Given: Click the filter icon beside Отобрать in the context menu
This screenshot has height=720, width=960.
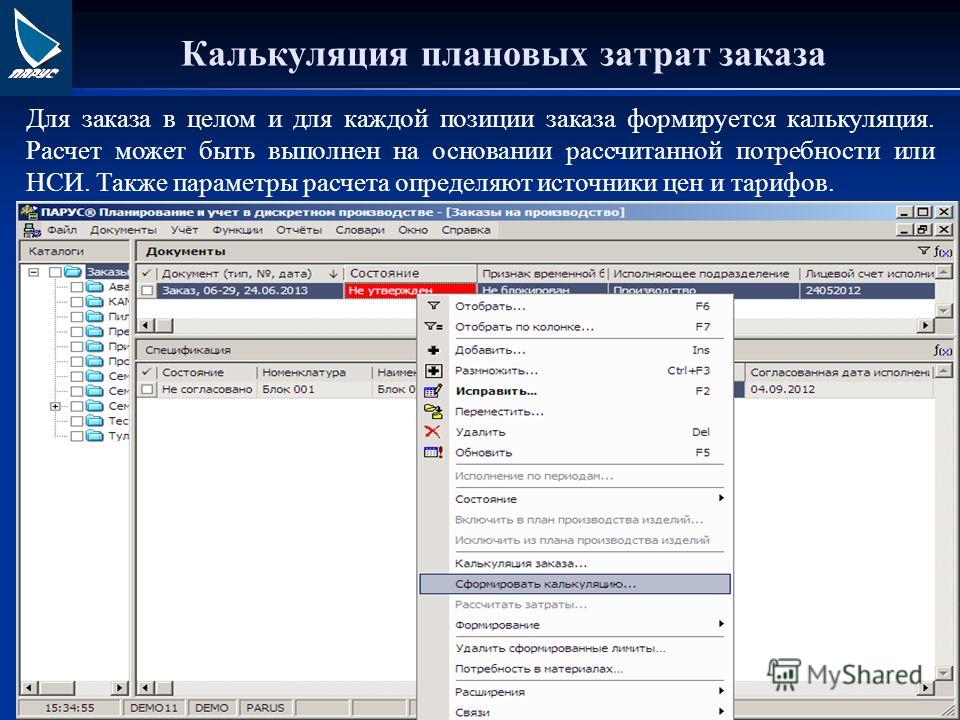Looking at the screenshot, I should click(x=433, y=306).
